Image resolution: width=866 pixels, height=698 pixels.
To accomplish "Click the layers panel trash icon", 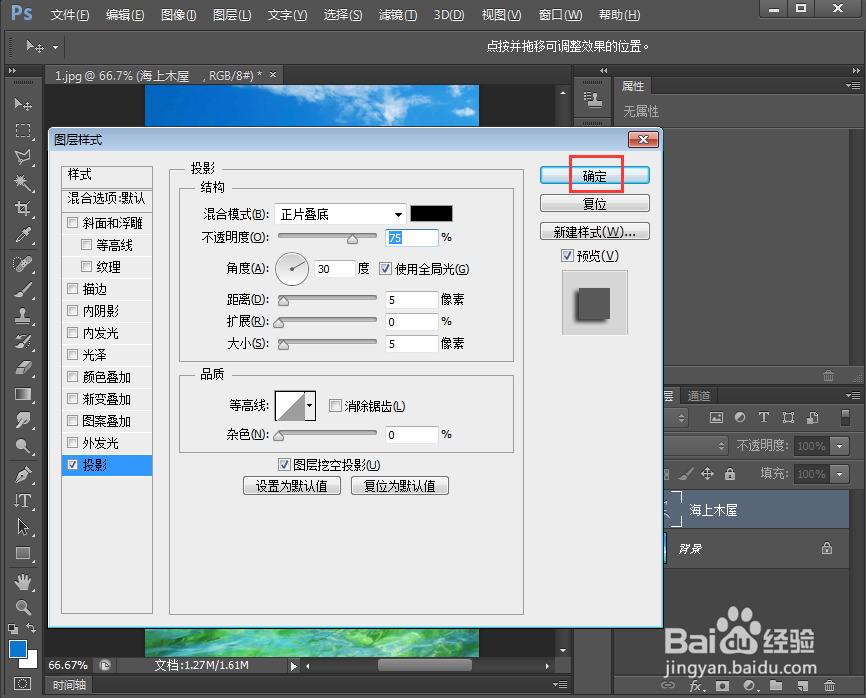I will click(829, 686).
